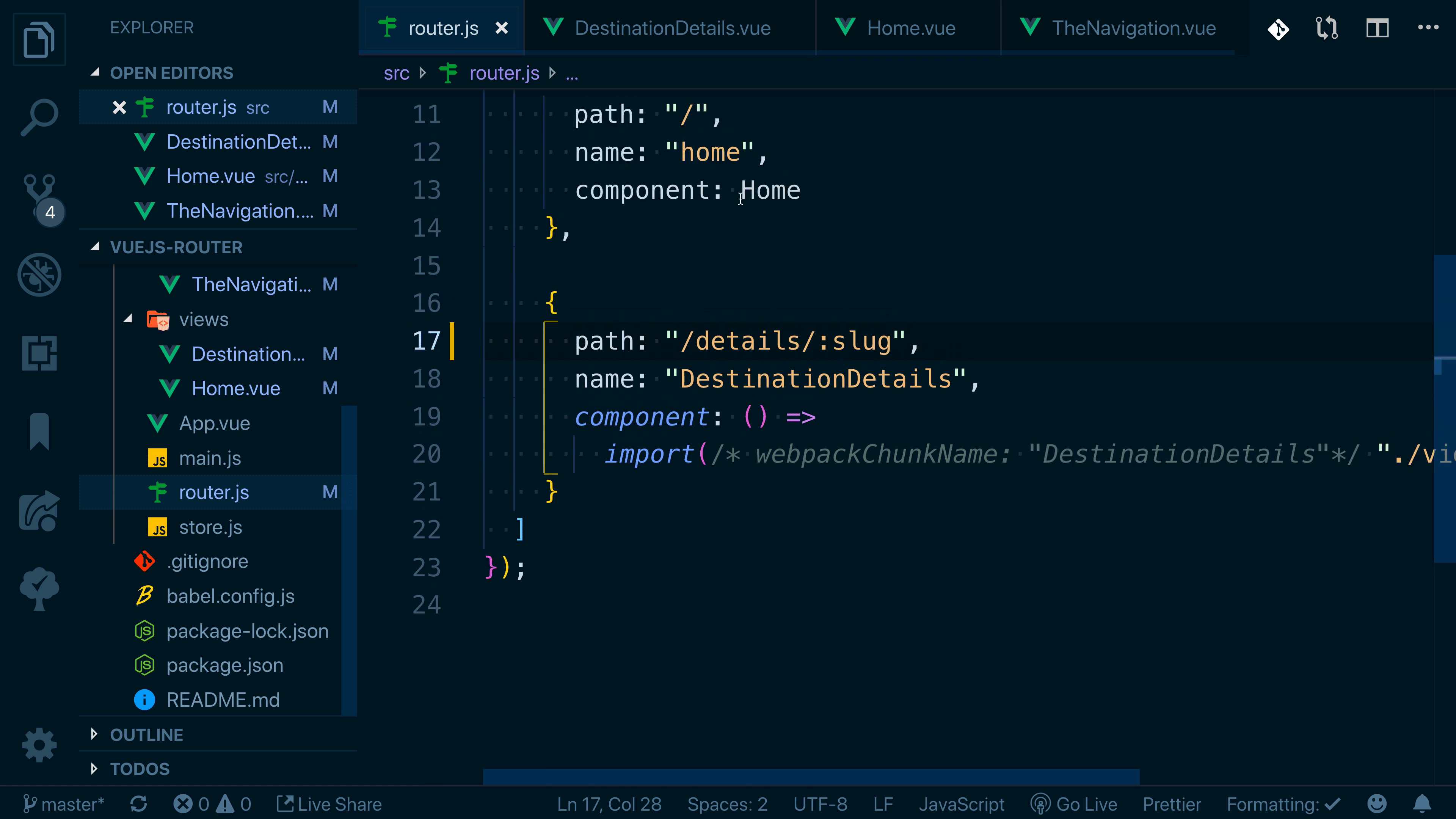1456x819 pixels.
Task: Open TheNavigation in Open Editors list
Action: (218, 211)
